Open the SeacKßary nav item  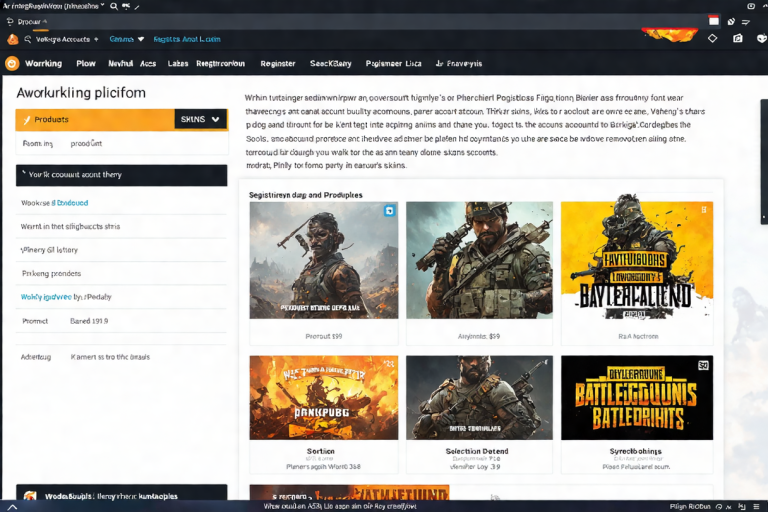click(x=331, y=63)
